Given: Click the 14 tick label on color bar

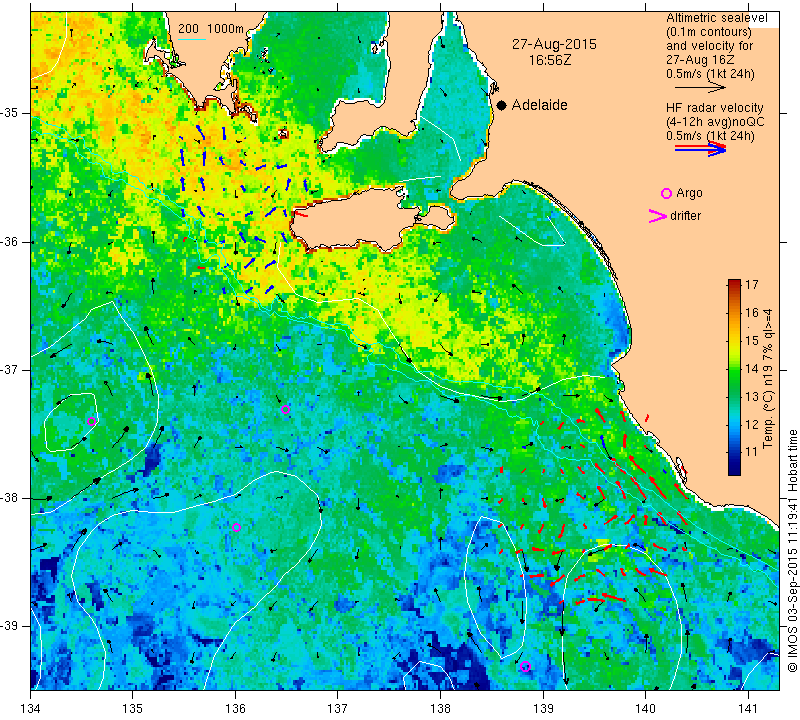Looking at the screenshot, I should (x=752, y=368).
